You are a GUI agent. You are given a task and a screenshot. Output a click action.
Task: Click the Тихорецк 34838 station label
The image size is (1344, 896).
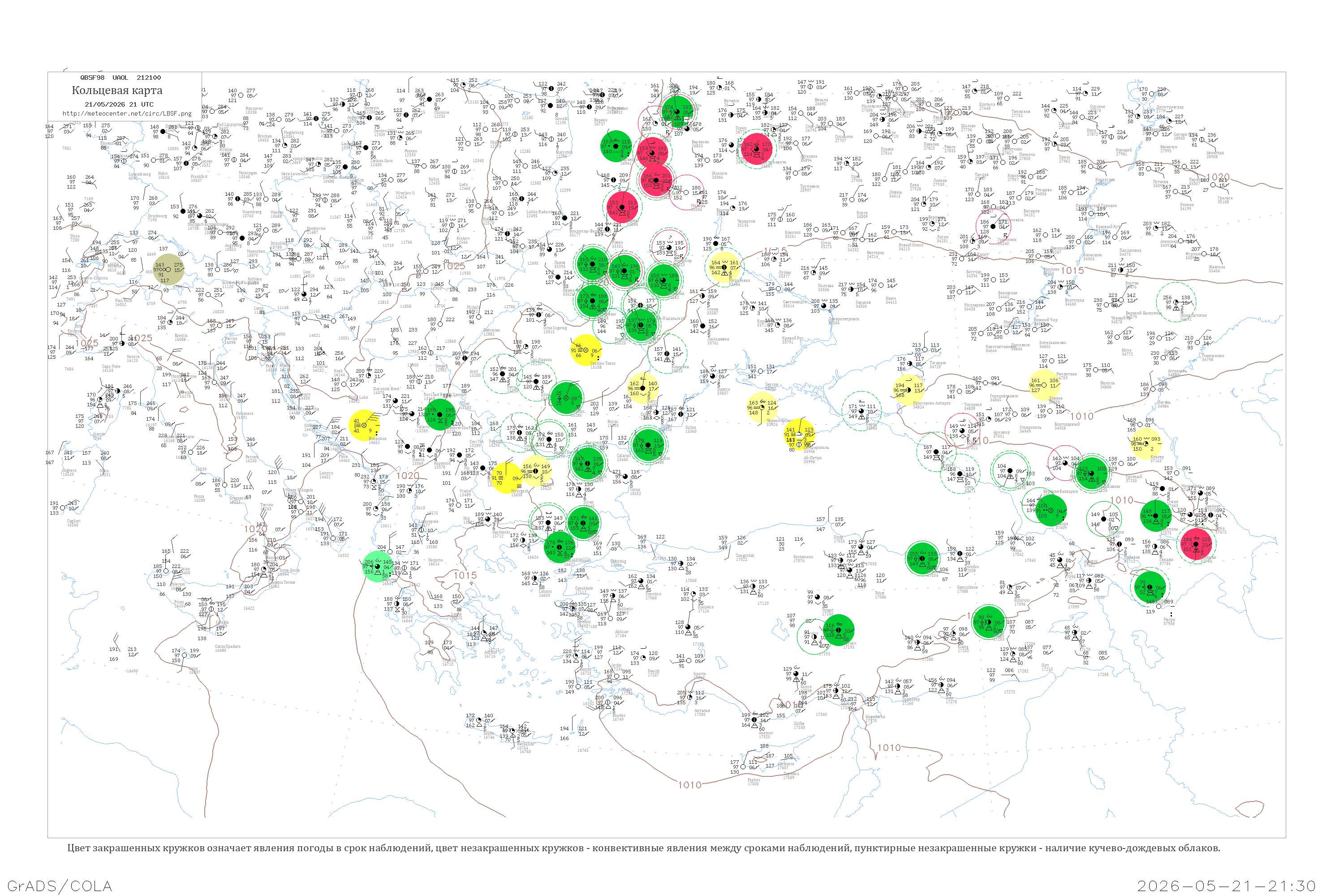tap(973, 406)
